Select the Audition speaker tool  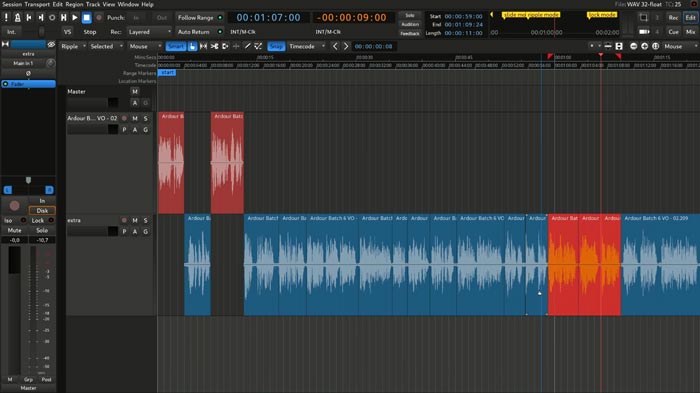225,46
